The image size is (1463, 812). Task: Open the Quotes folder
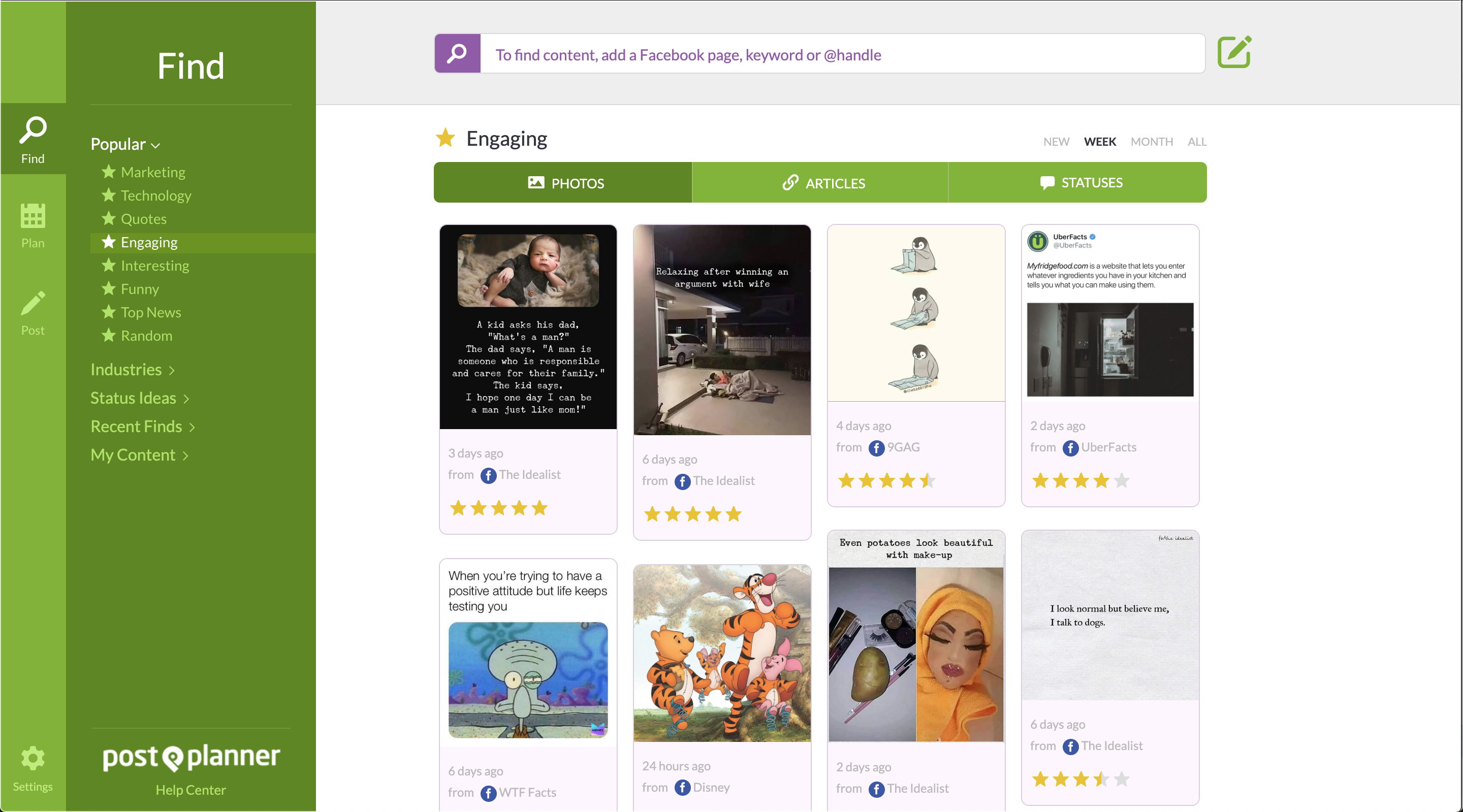pyautogui.click(x=144, y=218)
